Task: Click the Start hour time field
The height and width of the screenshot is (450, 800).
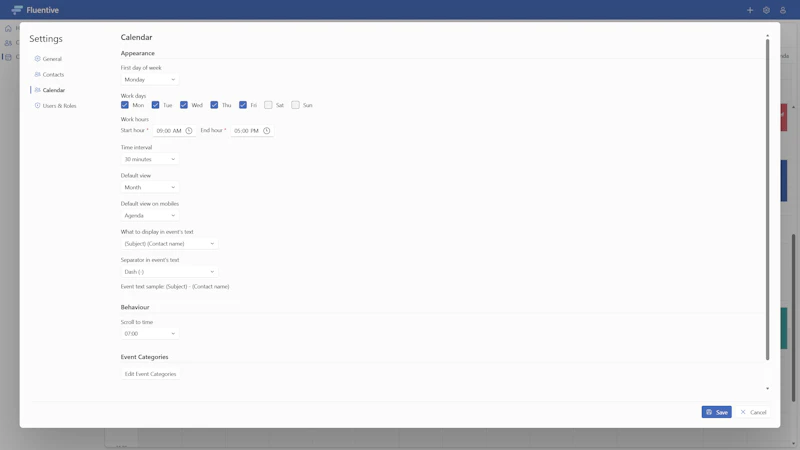Action: (x=174, y=131)
